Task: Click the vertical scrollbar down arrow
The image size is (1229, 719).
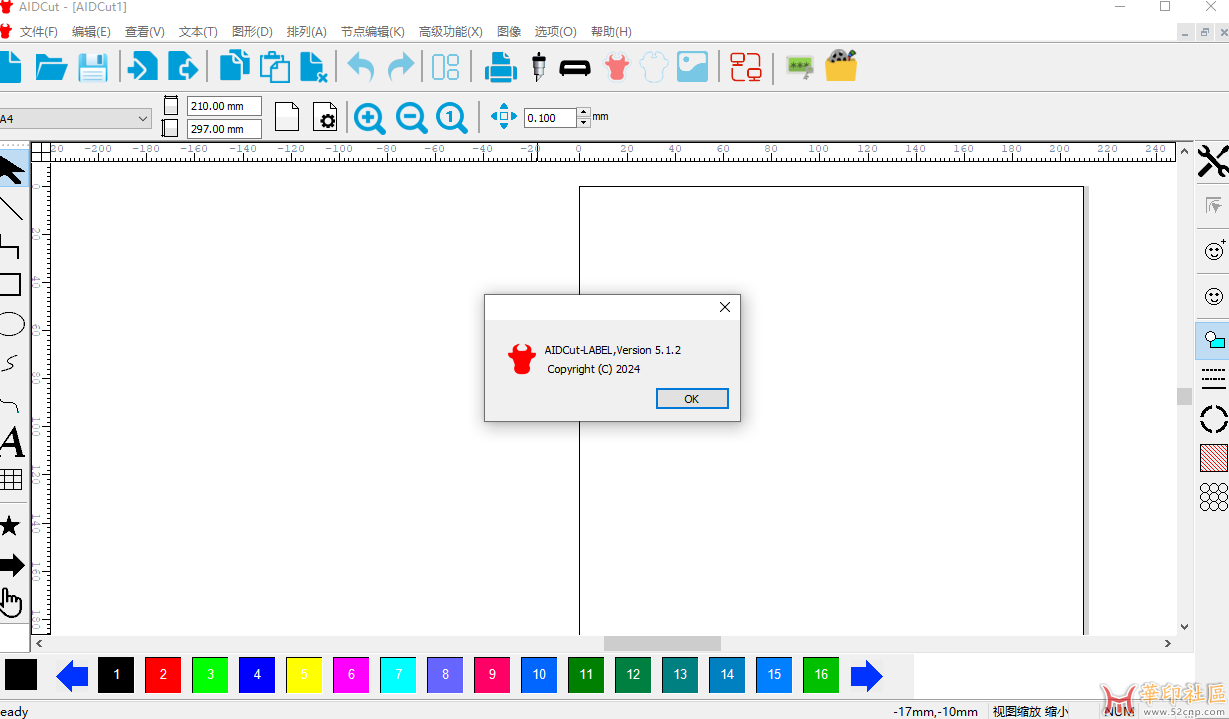Action: point(1185,627)
